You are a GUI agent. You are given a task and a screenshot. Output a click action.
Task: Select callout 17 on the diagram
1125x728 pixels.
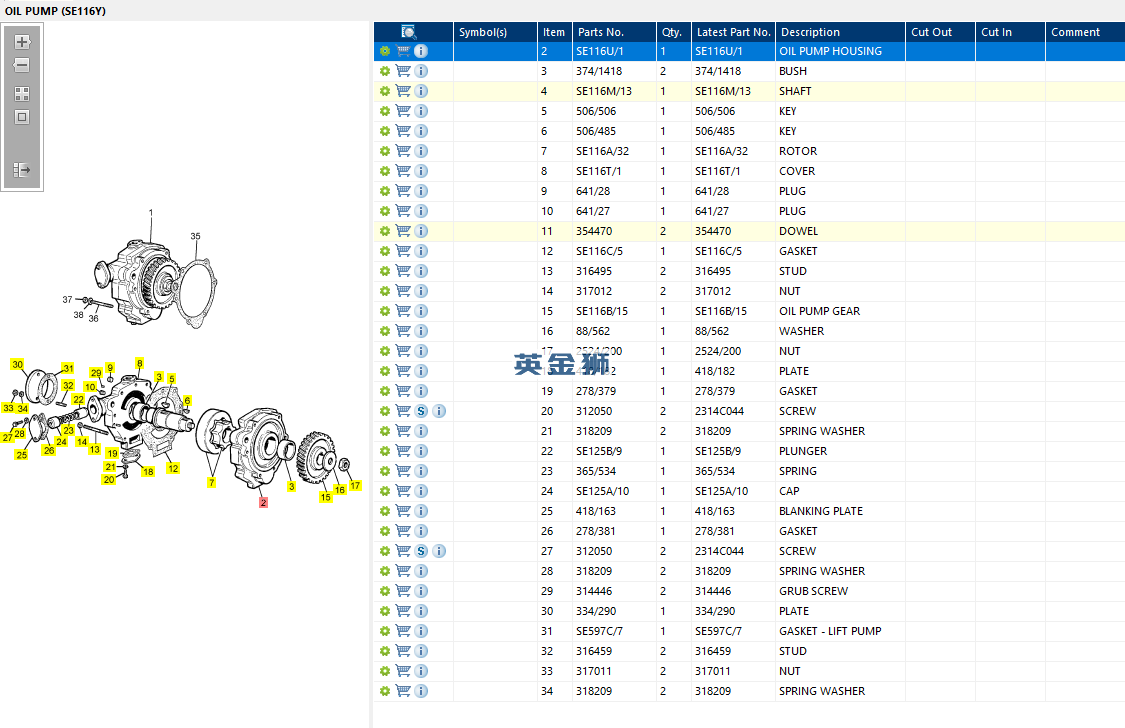tap(355, 486)
